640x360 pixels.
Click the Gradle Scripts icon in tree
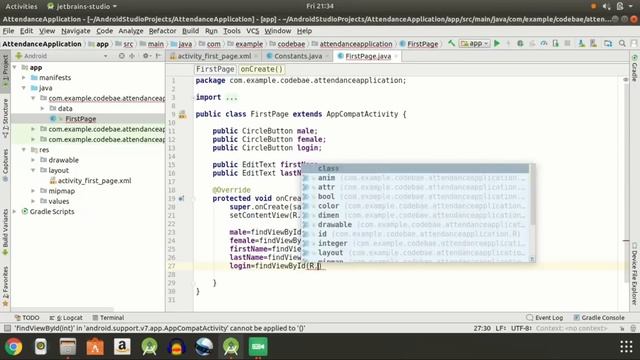25,211
